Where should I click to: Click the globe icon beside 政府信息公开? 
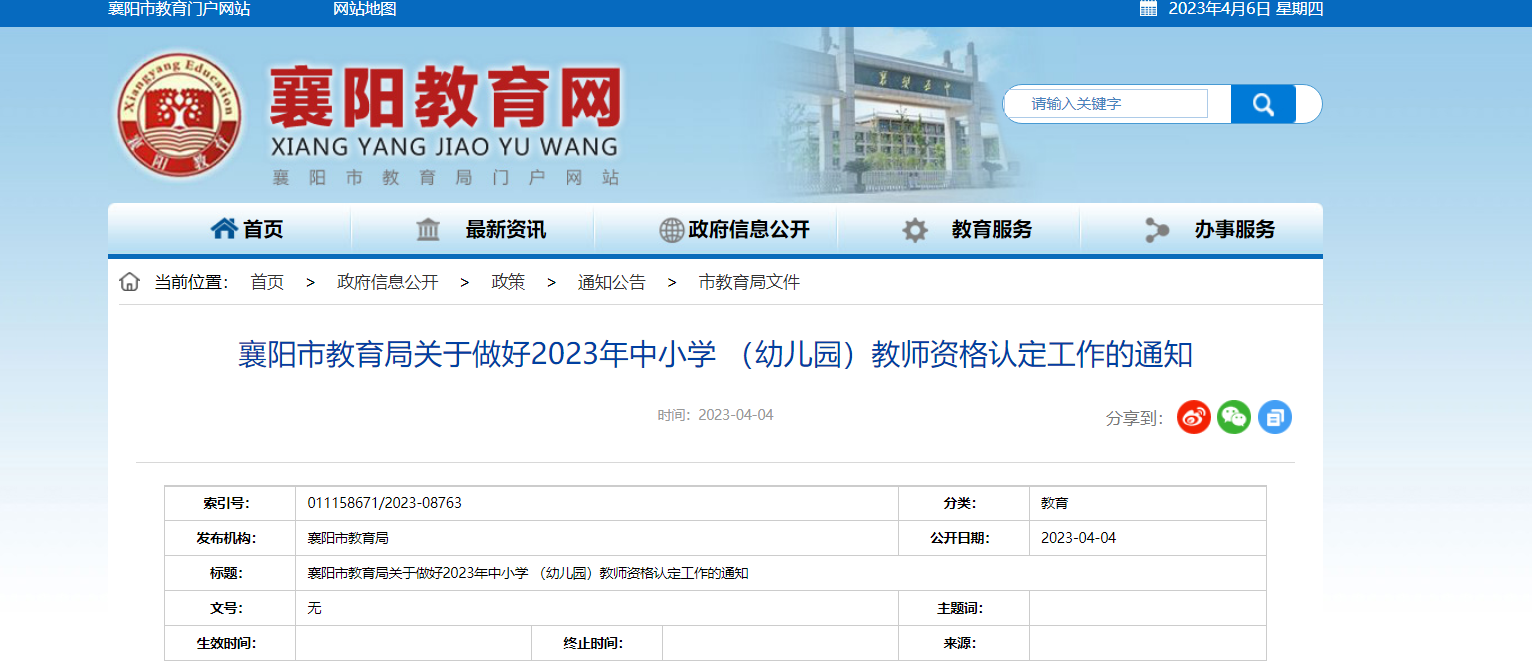pyautogui.click(x=672, y=230)
